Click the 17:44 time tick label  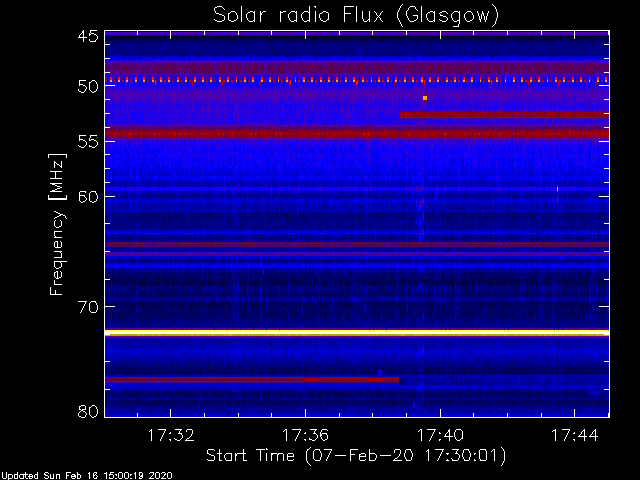[575, 435]
